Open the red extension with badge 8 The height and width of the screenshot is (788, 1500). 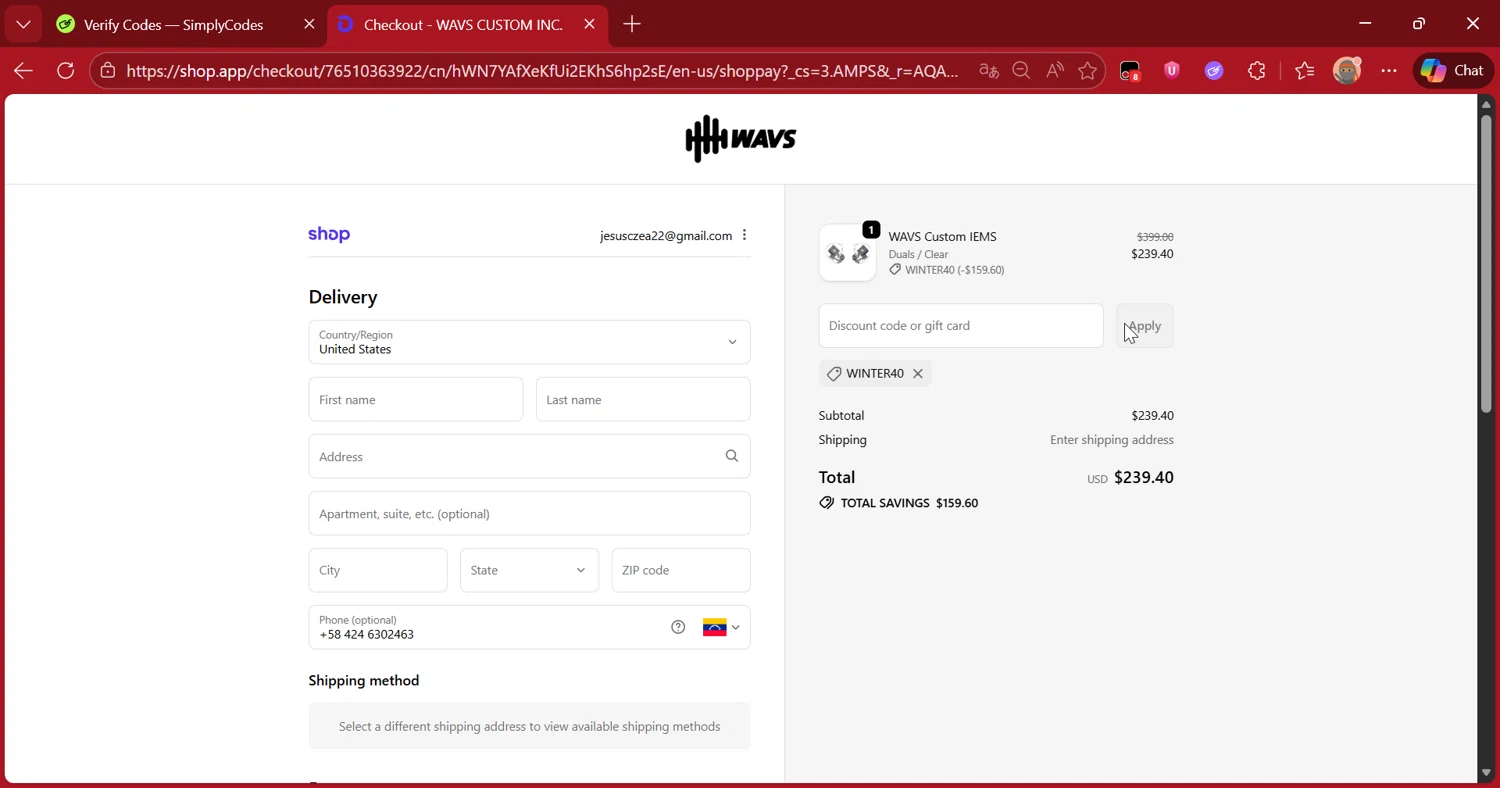(x=1129, y=71)
